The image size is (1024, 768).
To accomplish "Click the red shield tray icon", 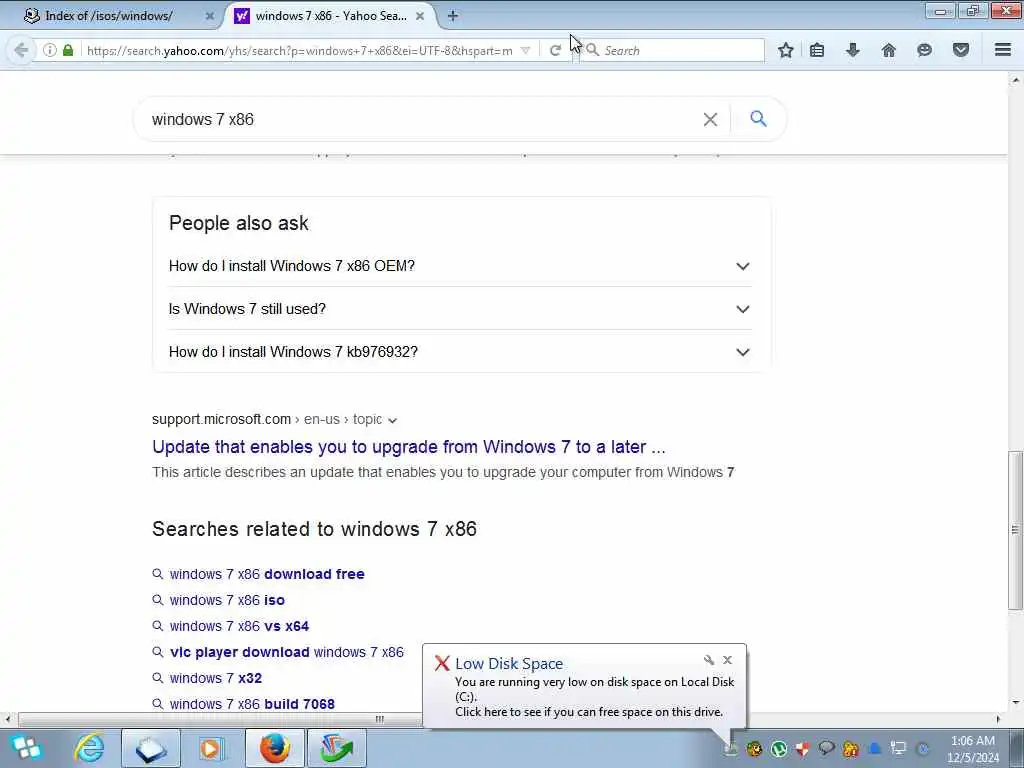I will pos(803,749).
